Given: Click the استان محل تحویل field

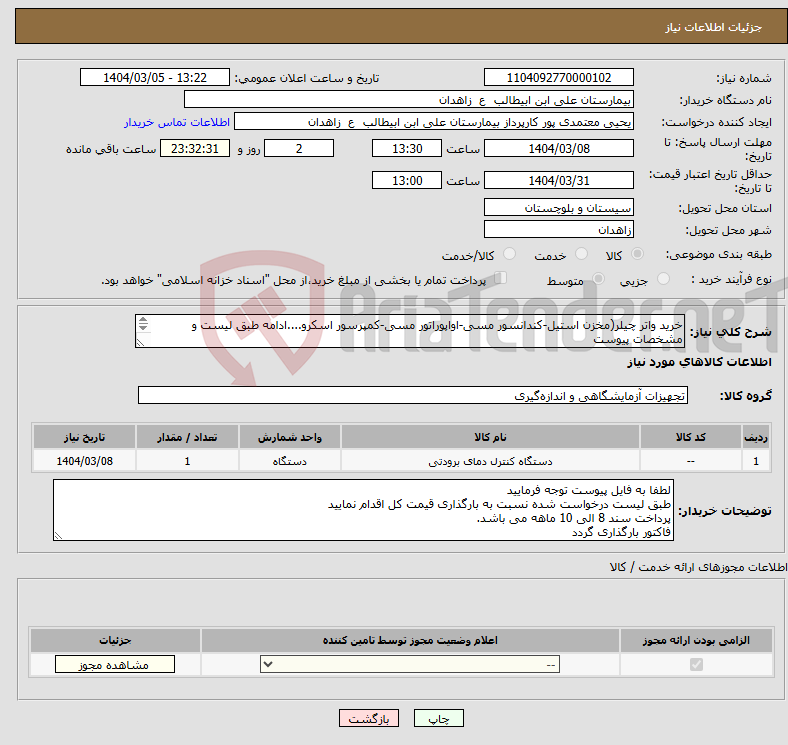Looking at the screenshot, I should pos(558,208).
